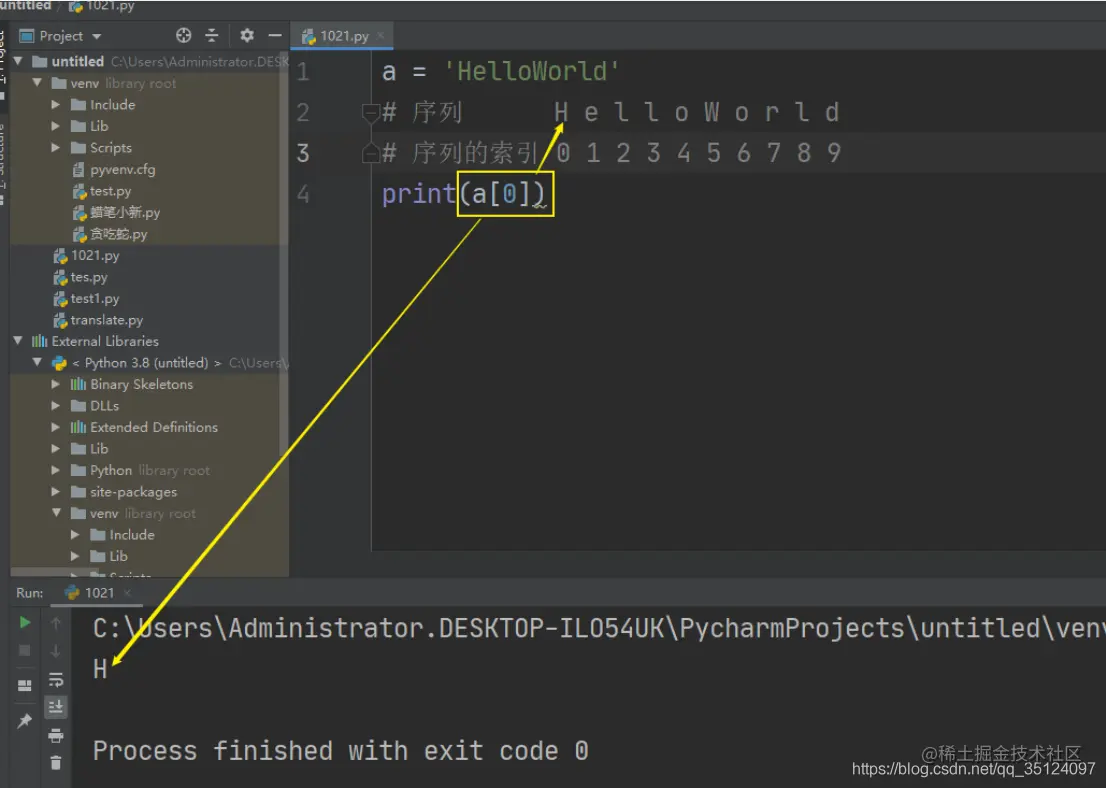Viewport: 1106px width, 788px height.
Task: Click the print console output icon
Action: [x=56, y=736]
